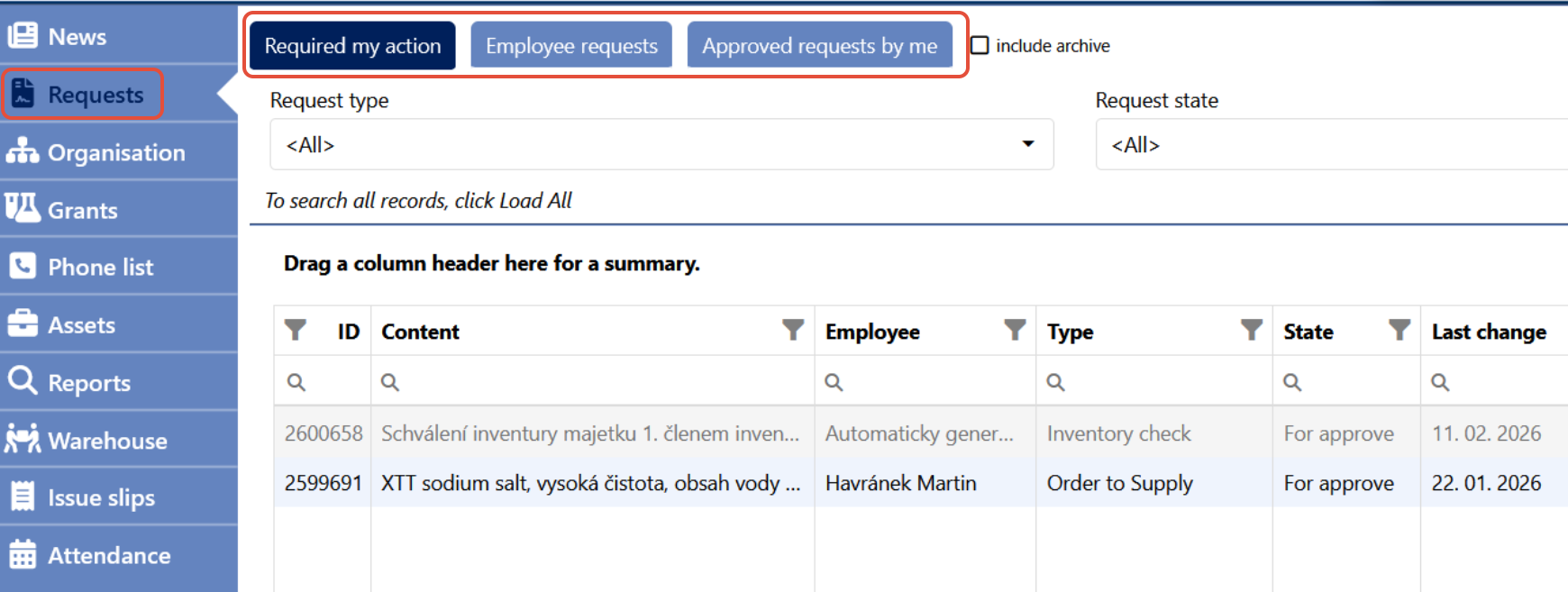Viewport: 1568px width, 592px height.
Task: Click search magnifier under State column
Action: coord(1292,382)
